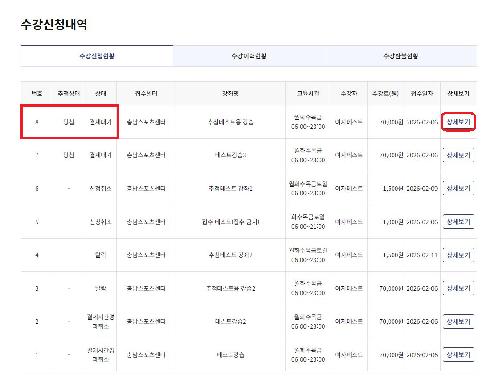Click the 수강료(원) column header
The image size is (499, 383).
(385, 93)
